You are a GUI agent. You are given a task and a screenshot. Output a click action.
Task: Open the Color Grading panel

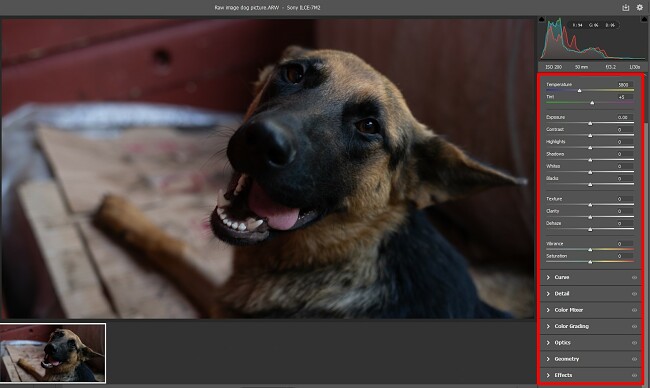(x=572, y=326)
